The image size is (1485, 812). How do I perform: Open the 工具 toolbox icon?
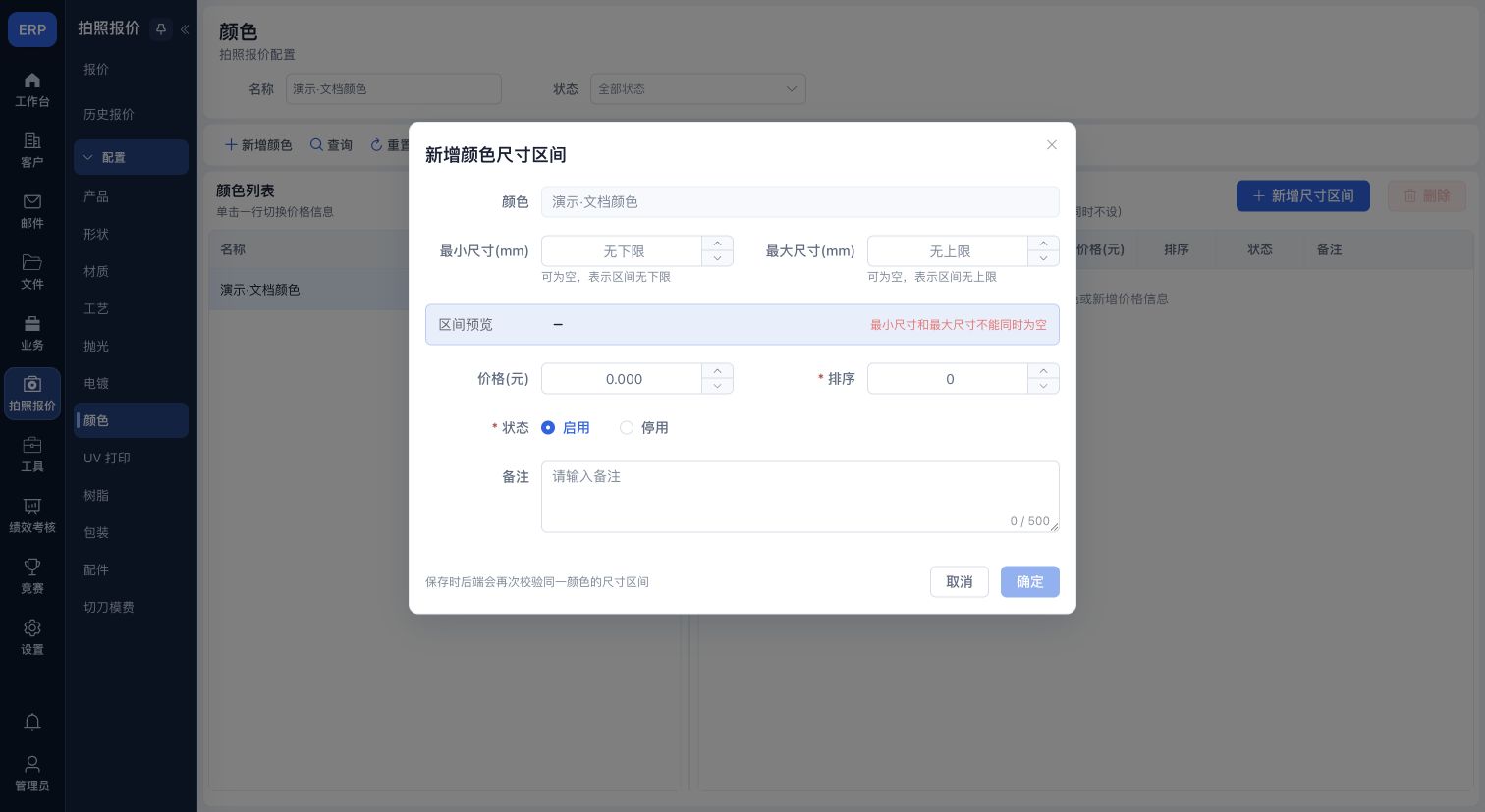(x=32, y=446)
